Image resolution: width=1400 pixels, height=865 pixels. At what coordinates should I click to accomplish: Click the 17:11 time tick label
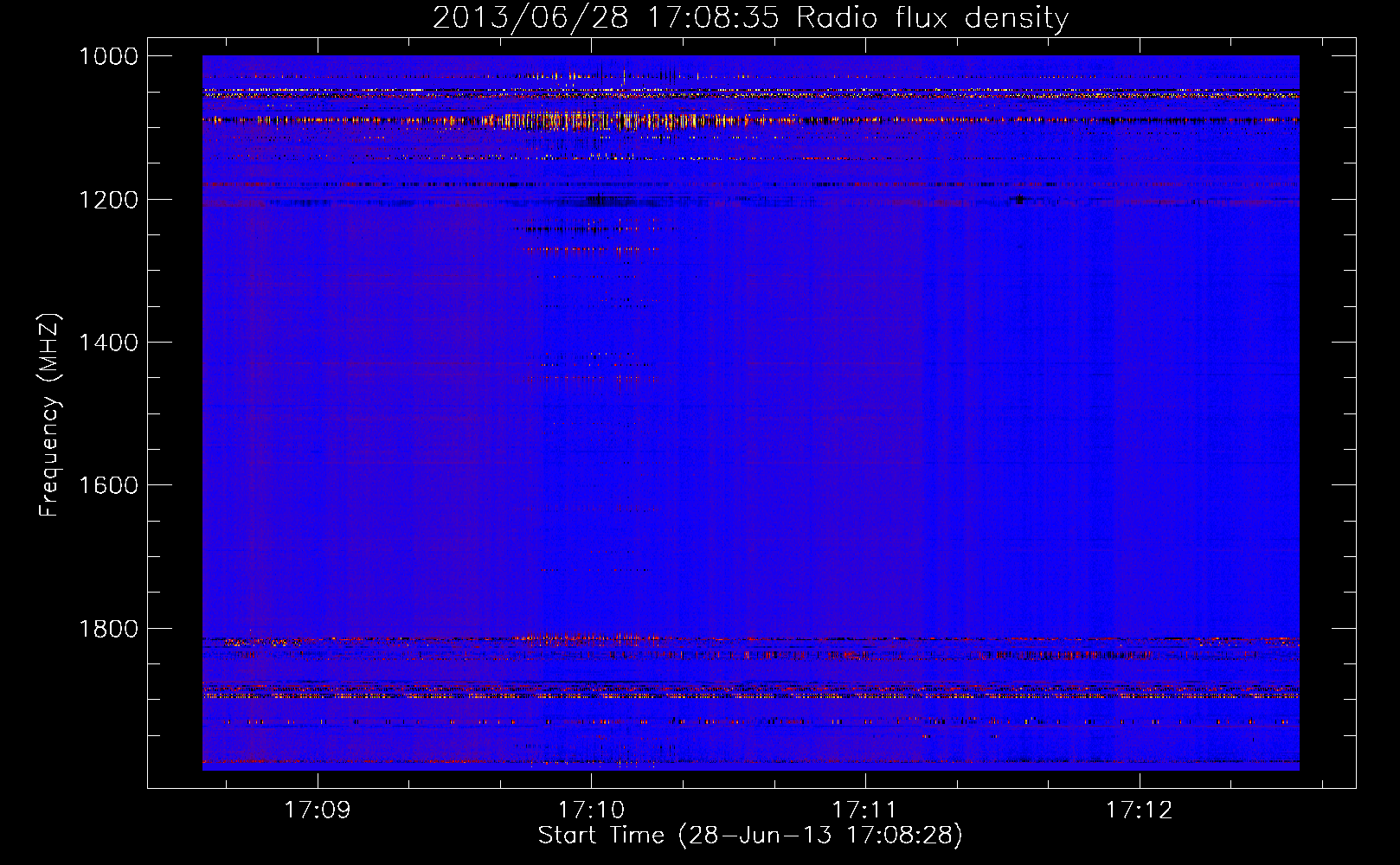(x=865, y=811)
